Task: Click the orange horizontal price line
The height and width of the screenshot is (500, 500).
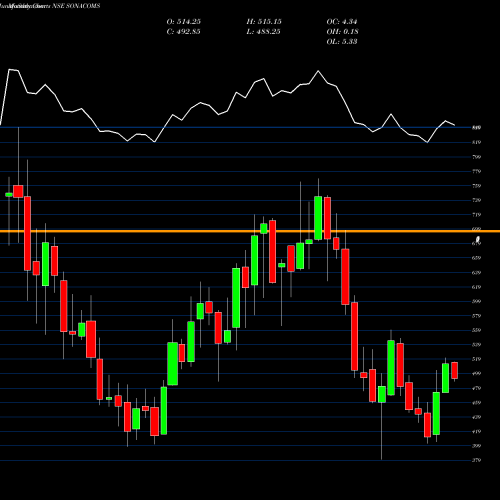Action: click(x=250, y=231)
